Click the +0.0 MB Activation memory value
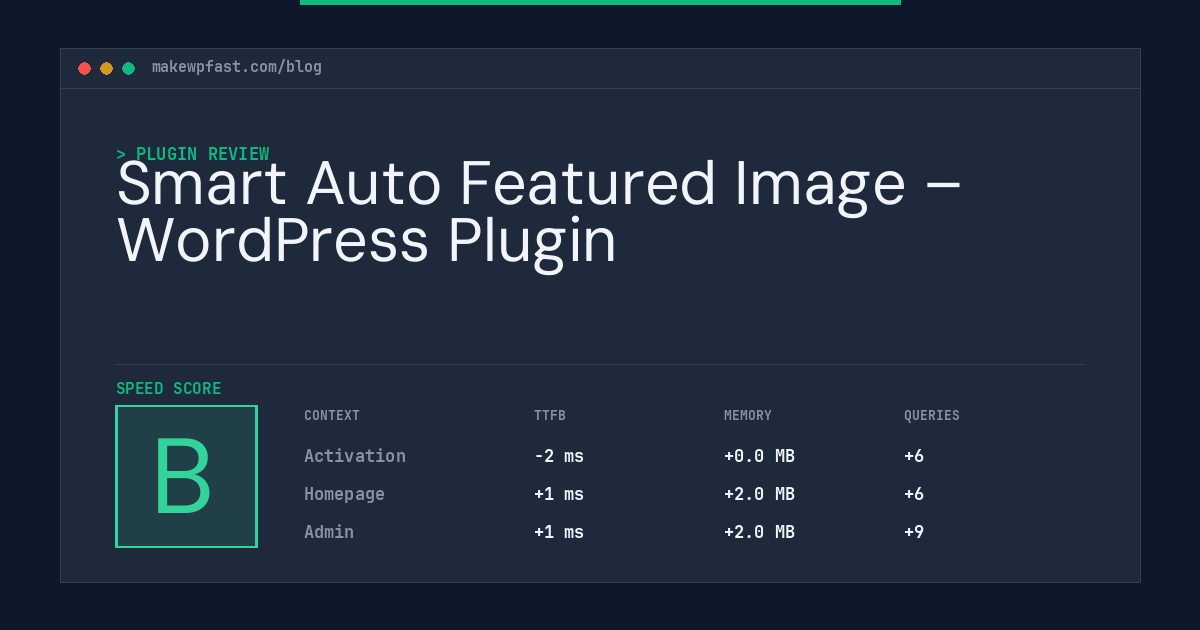1200x630 pixels. click(759, 456)
